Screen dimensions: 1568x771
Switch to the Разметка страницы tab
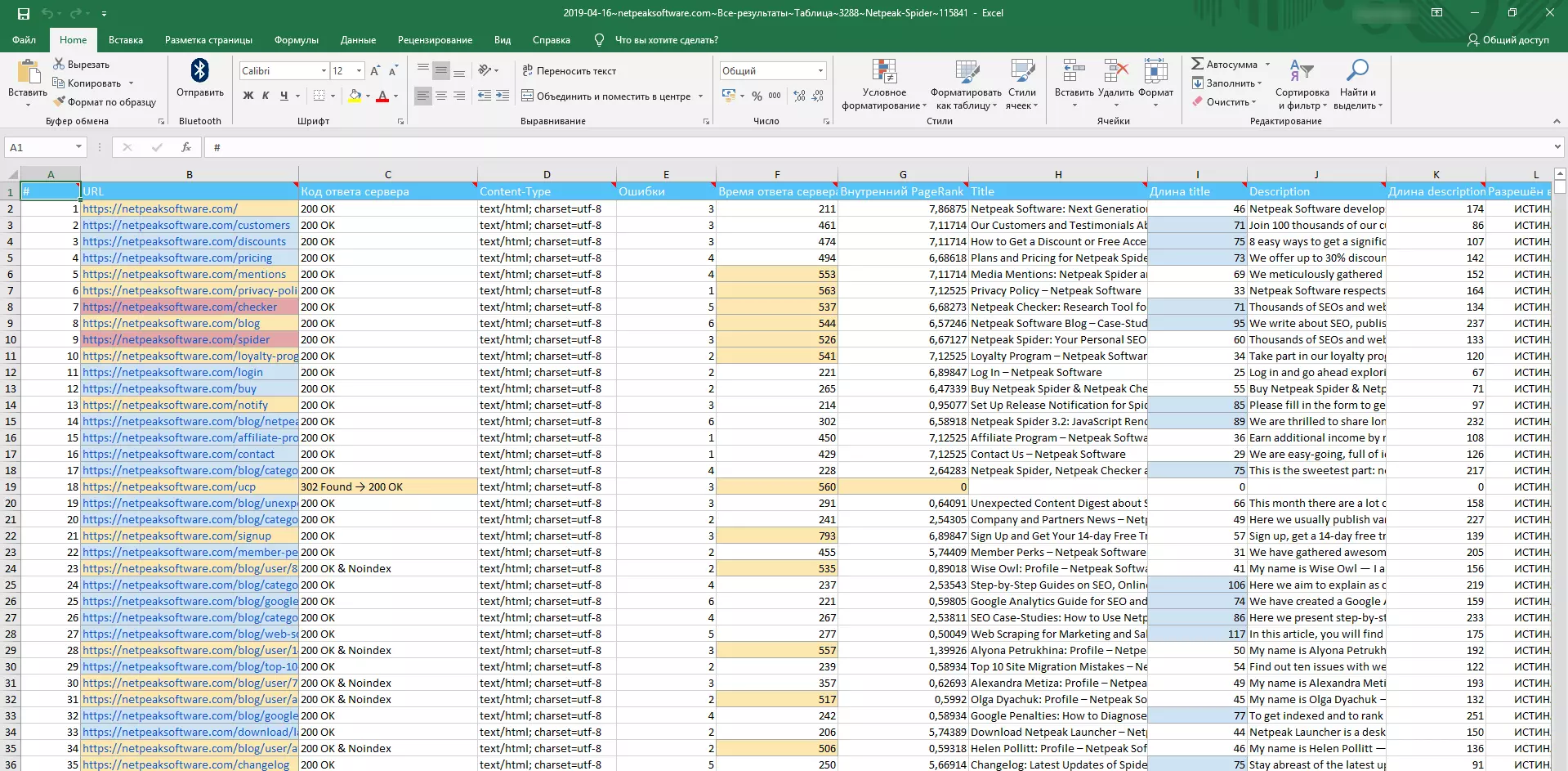208,40
